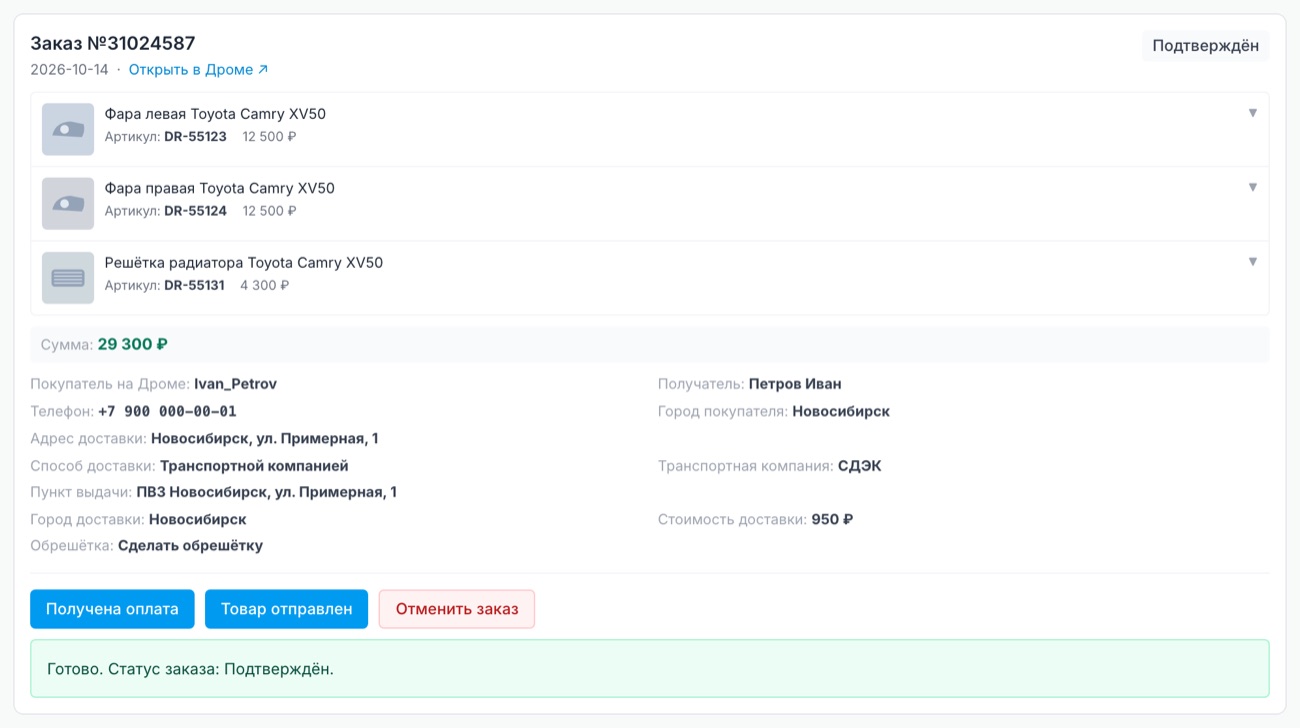
Task: Select buyer name Ivan_Petrov
Action: point(236,384)
